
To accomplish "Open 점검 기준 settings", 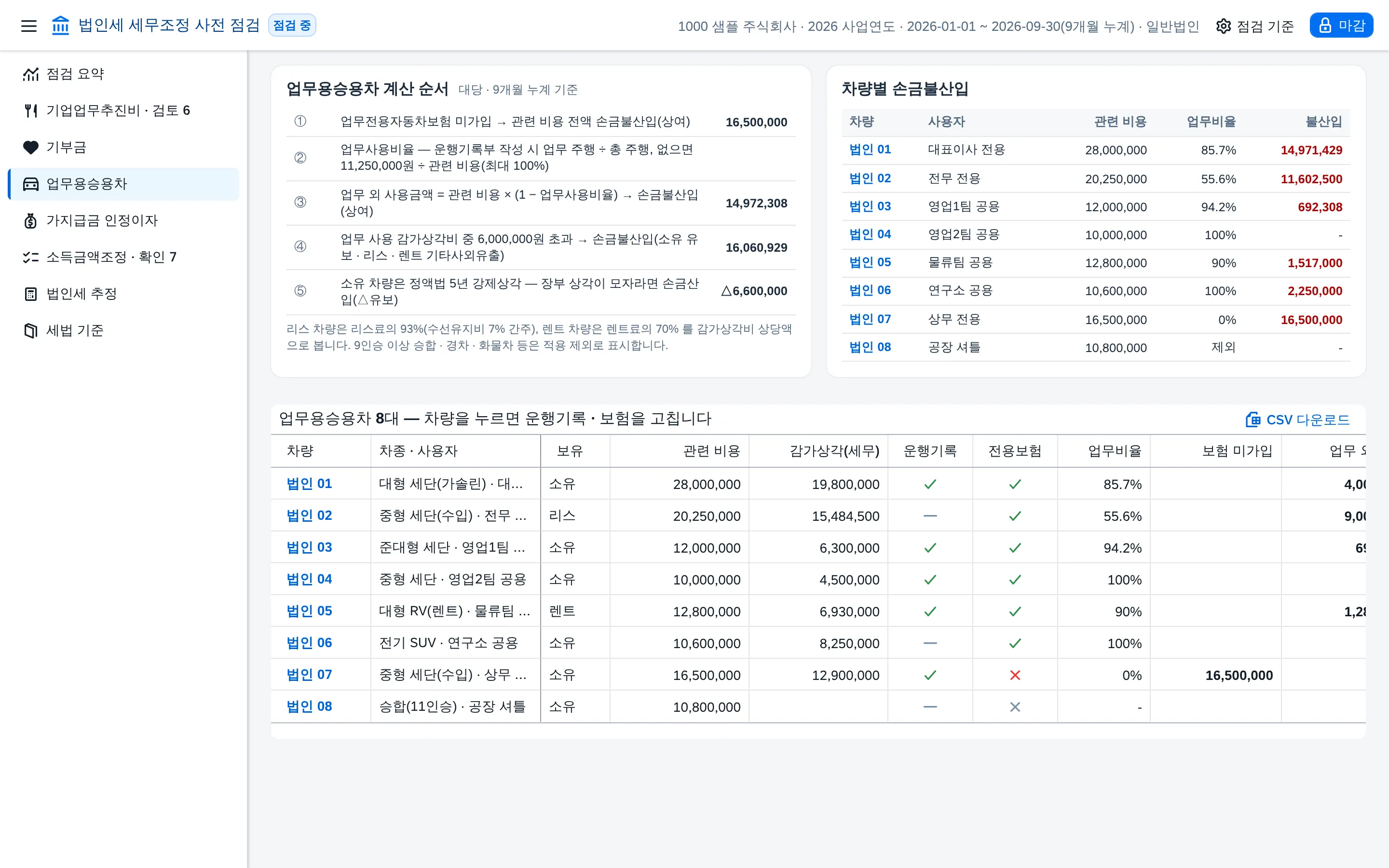I will [x=1255, y=26].
